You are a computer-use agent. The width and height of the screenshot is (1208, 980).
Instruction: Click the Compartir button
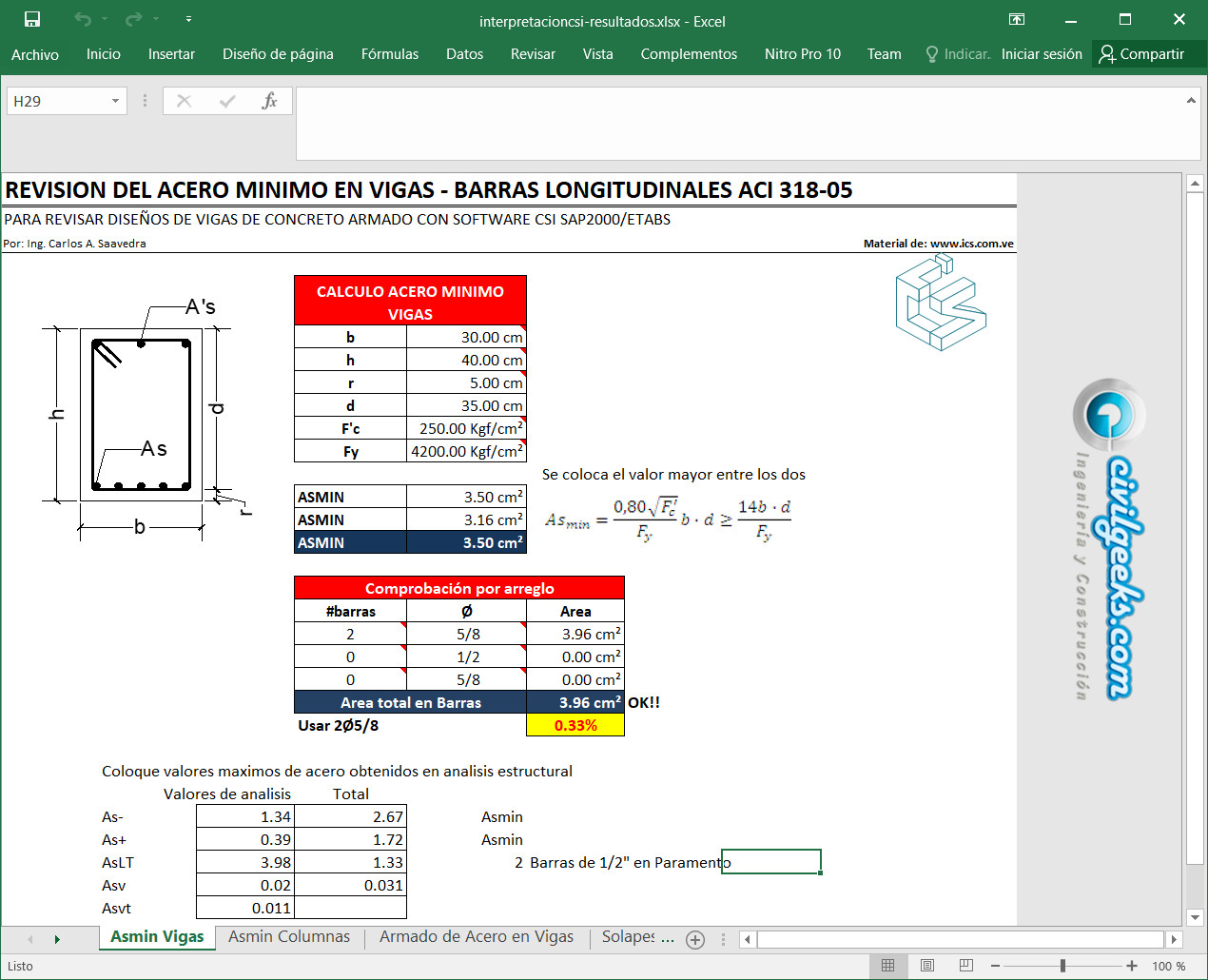pos(1141,54)
